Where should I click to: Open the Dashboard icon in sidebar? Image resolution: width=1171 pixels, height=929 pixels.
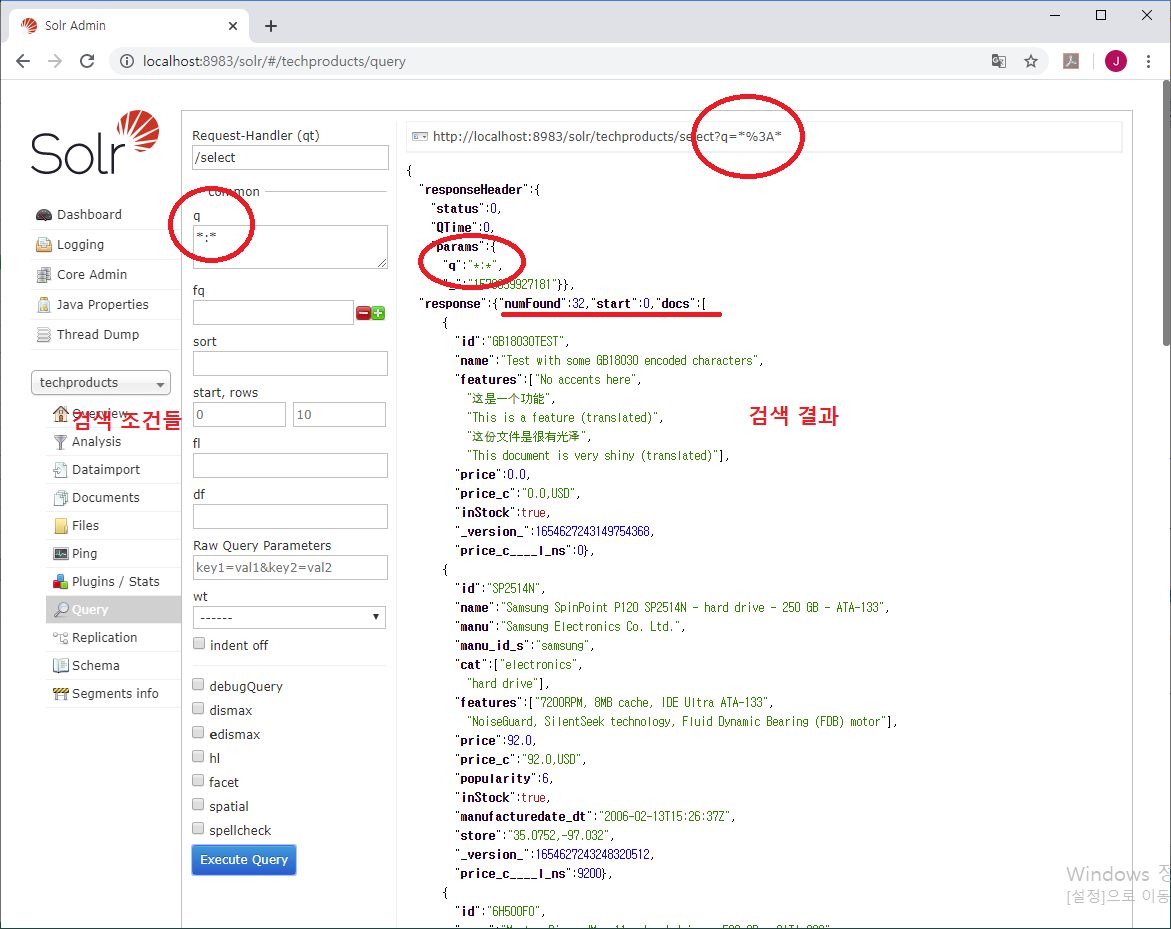44,215
